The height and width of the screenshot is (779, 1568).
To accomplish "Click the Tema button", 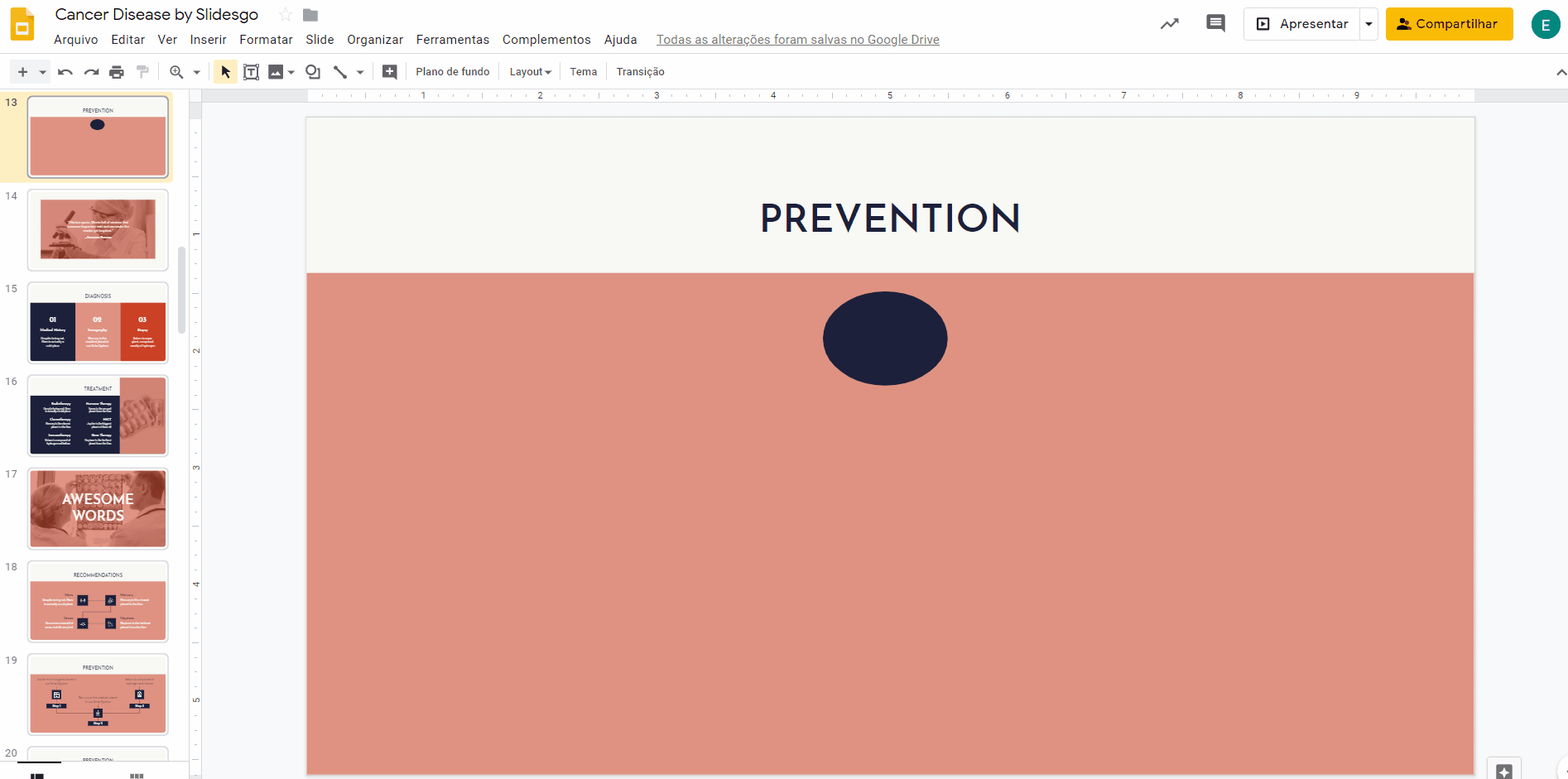I will point(584,72).
